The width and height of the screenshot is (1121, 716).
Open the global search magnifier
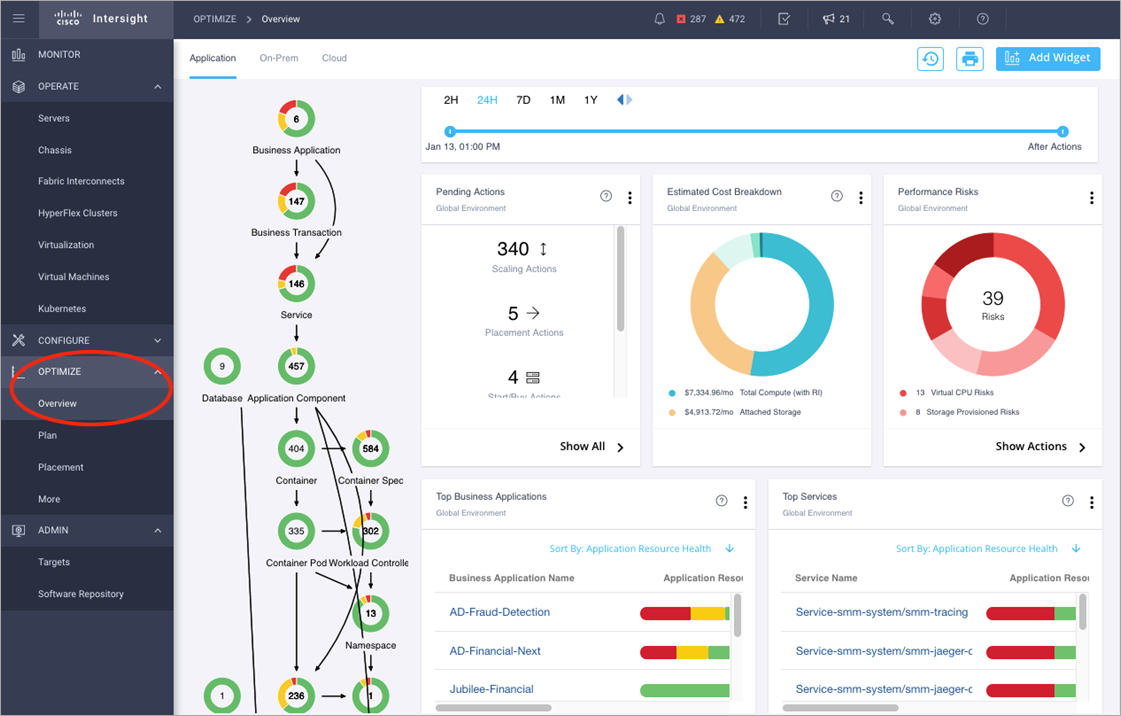pos(887,19)
